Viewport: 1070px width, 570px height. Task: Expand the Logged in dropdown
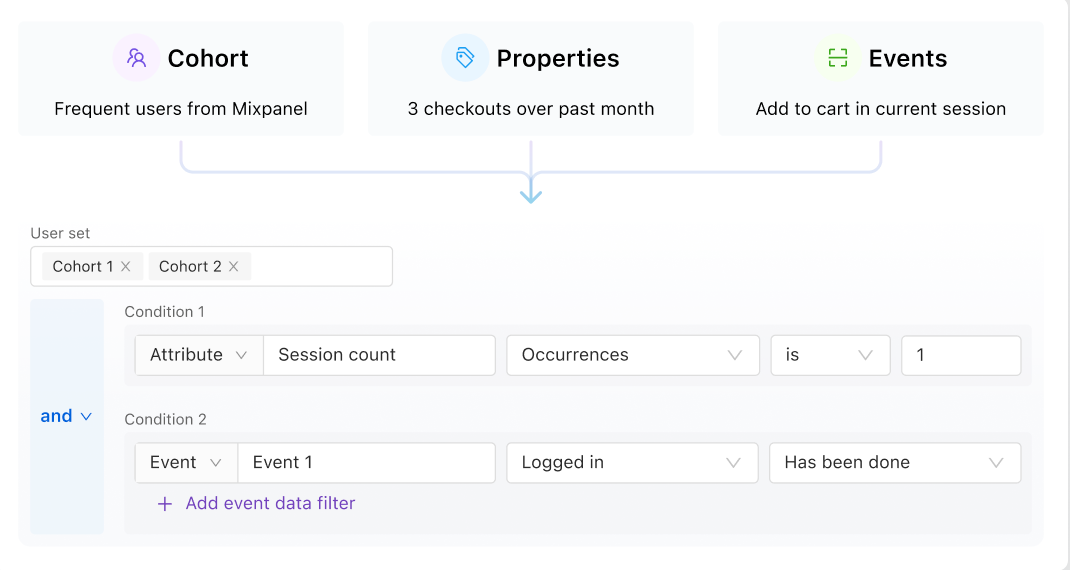click(x=632, y=463)
